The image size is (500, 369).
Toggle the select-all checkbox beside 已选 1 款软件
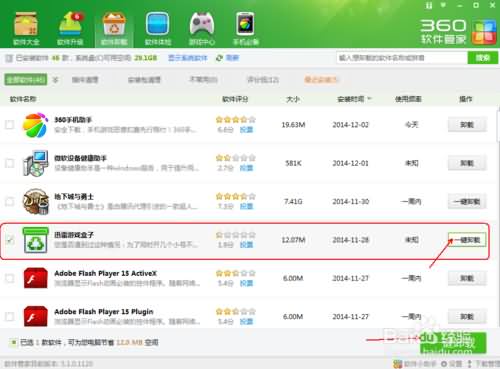[14, 342]
